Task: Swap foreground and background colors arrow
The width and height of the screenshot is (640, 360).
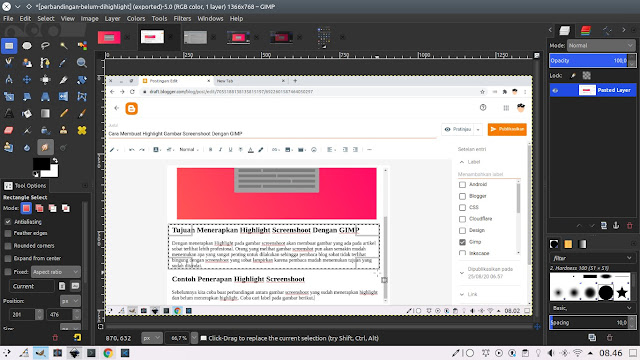Action: coord(55,160)
